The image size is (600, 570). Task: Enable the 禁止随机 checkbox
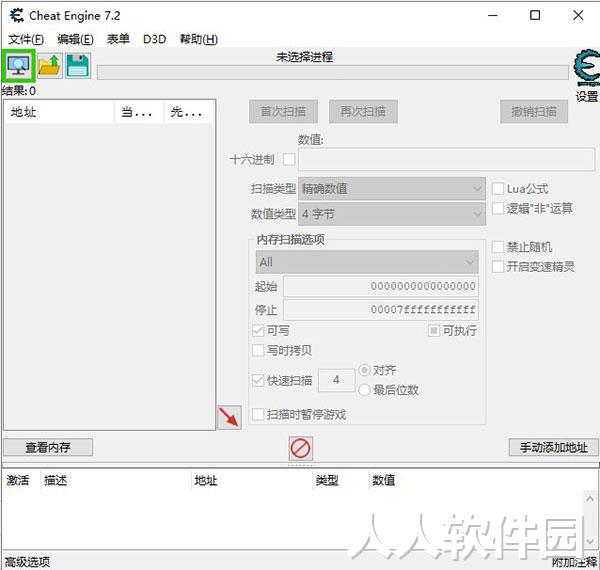497,247
